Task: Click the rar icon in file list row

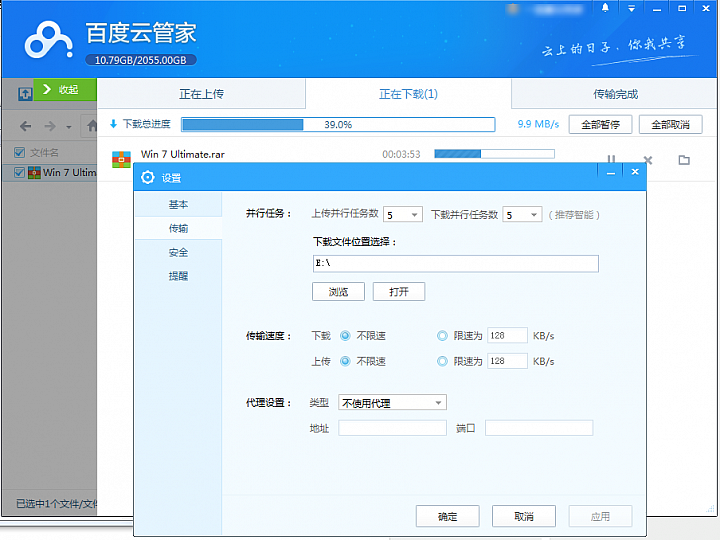Action: pyautogui.click(x=34, y=173)
